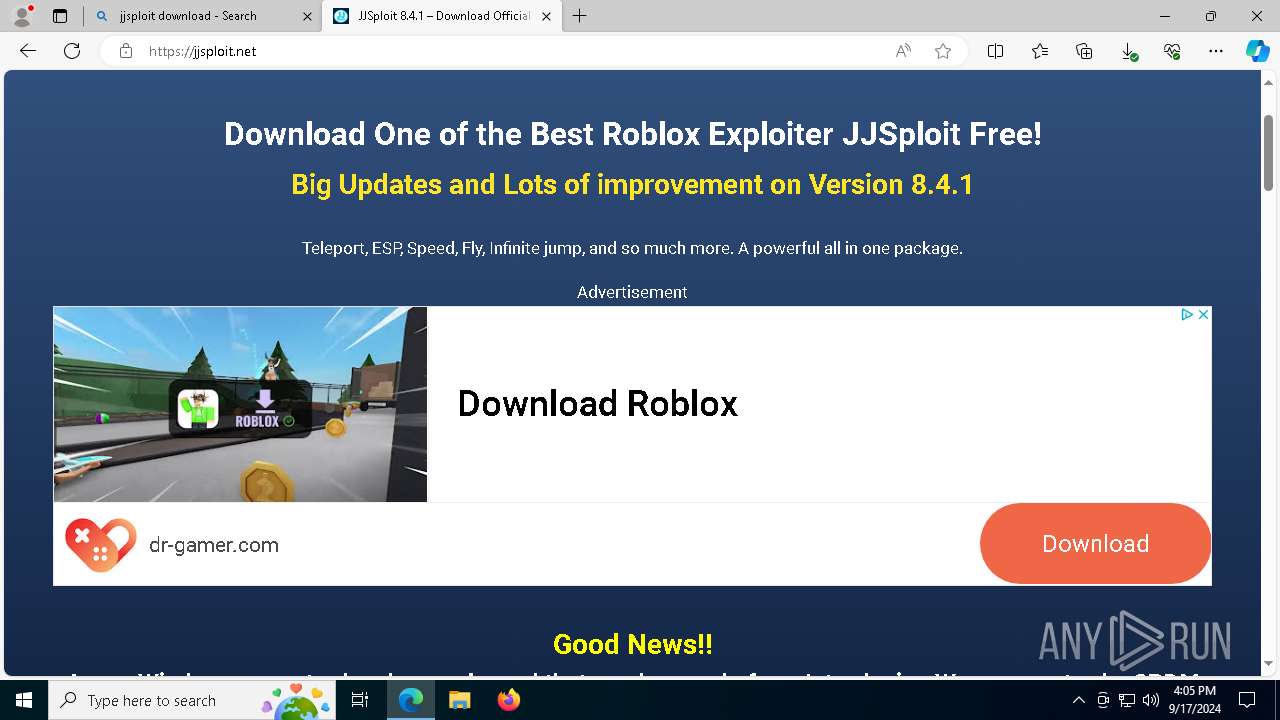The width and height of the screenshot is (1280, 720).
Task: Open the network icon in tray
Action: [1127, 700]
